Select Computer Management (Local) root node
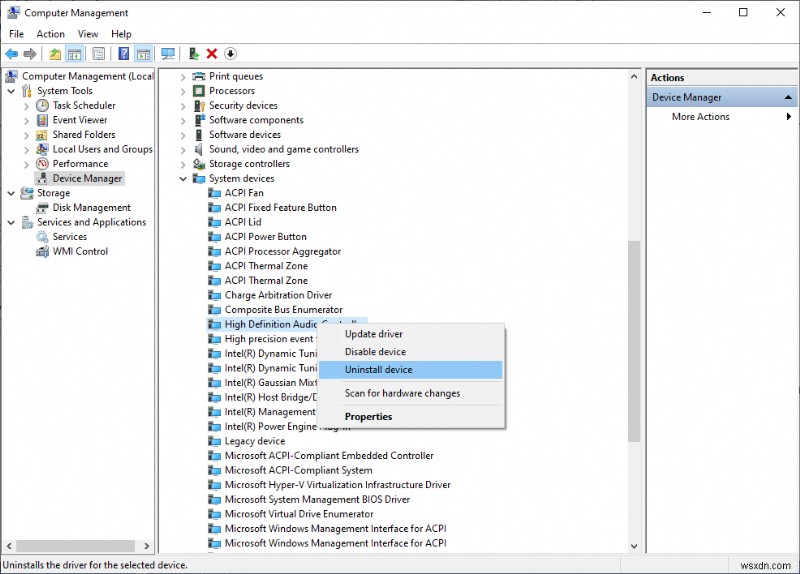This screenshot has height=574, width=800. 87,76
